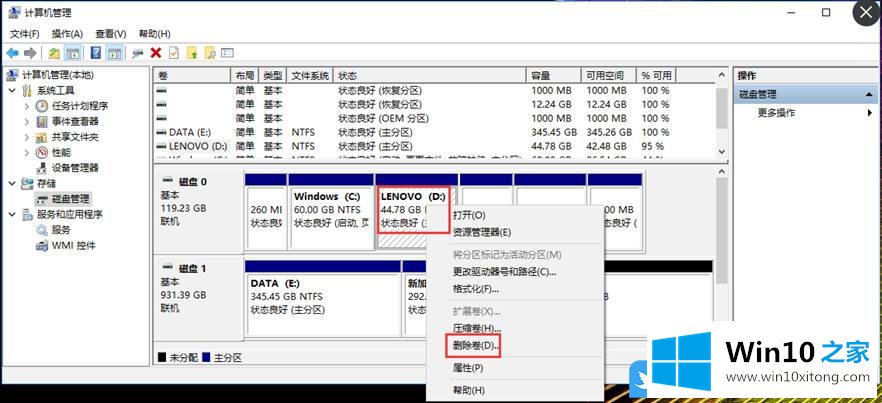The height and width of the screenshot is (403, 882).
Task: Open 任务计划程序 tree node
Action: click(79, 106)
